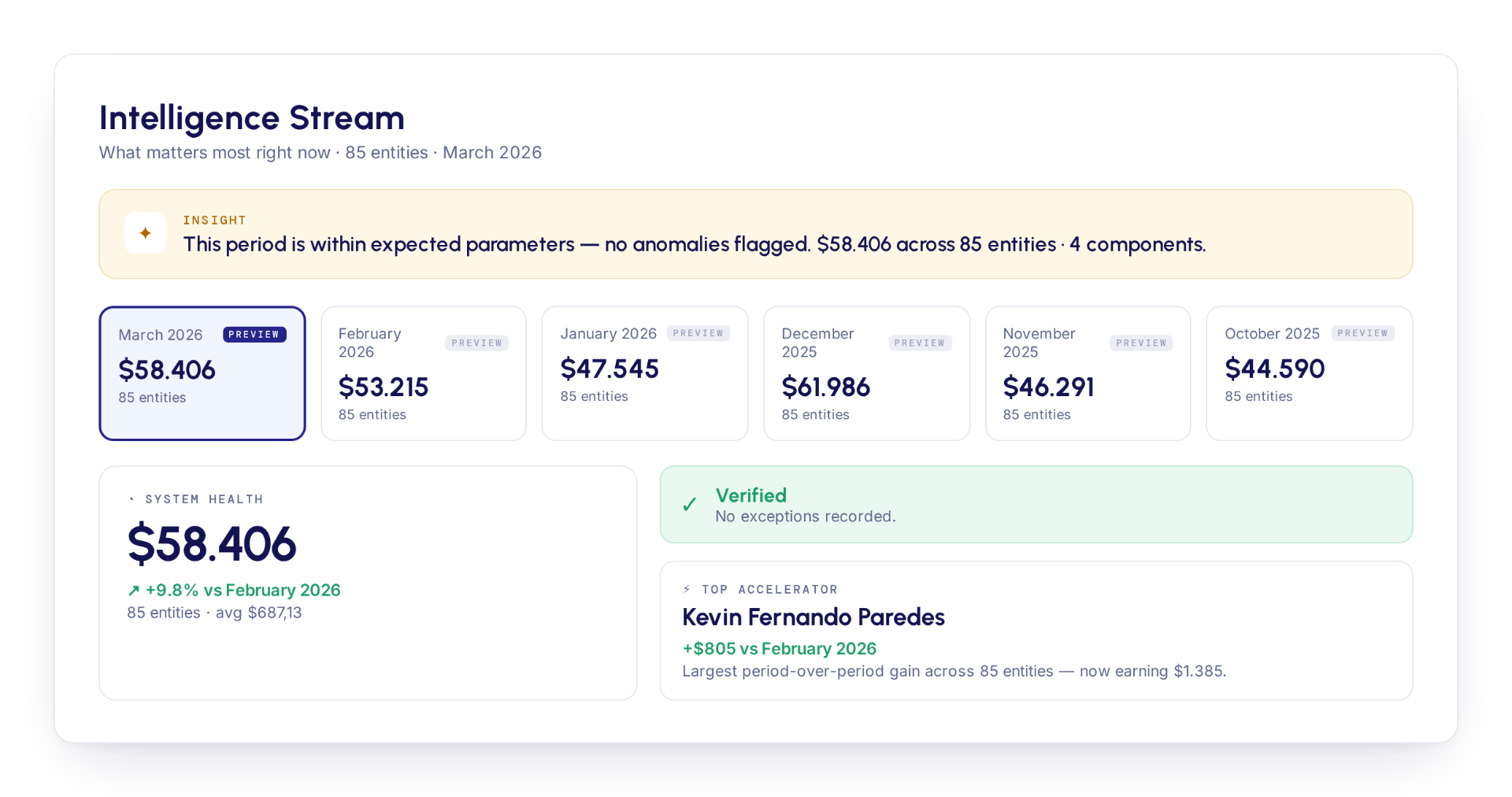
Task: Click '85 entities · avg $687,13' text
Action: (x=214, y=613)
